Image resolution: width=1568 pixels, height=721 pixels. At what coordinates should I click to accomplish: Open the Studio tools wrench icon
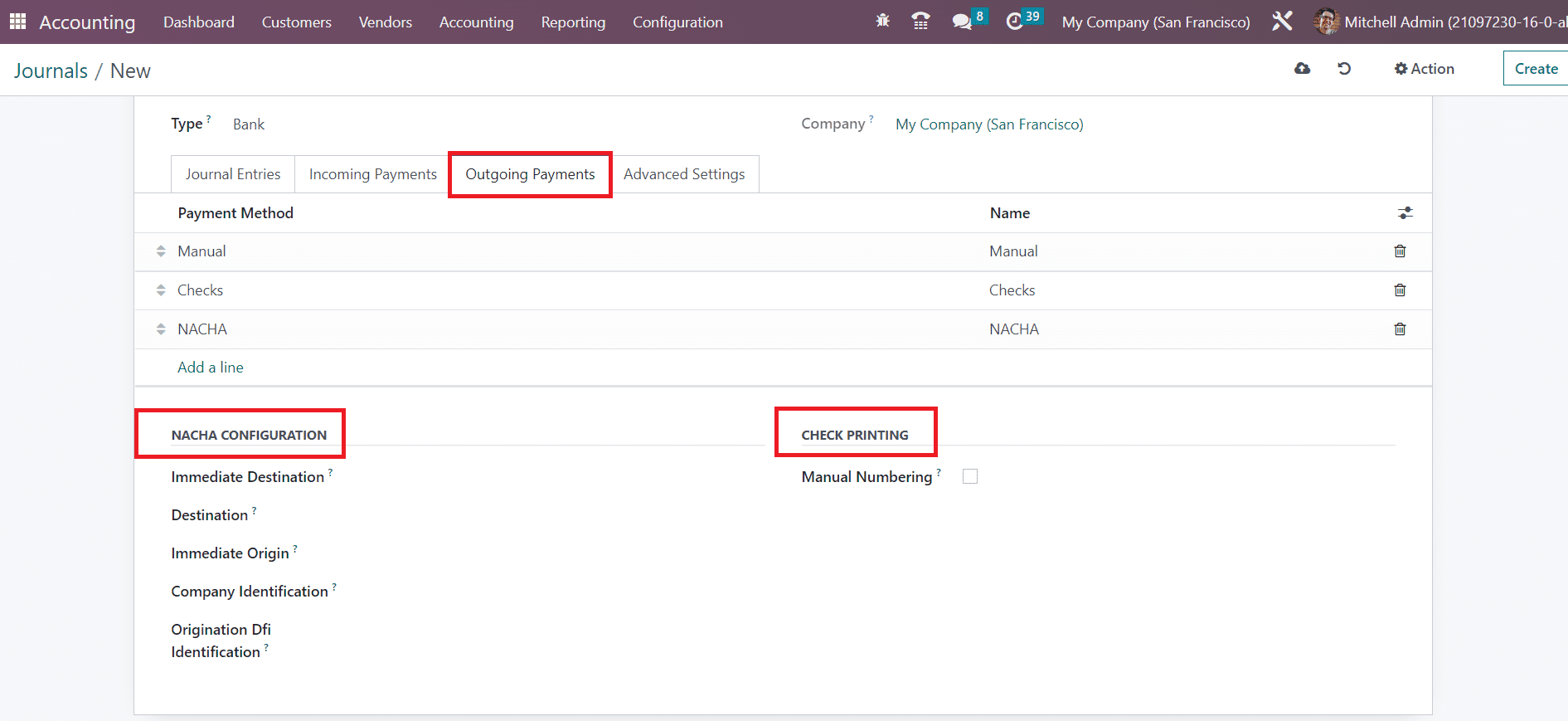point(1282,22)
